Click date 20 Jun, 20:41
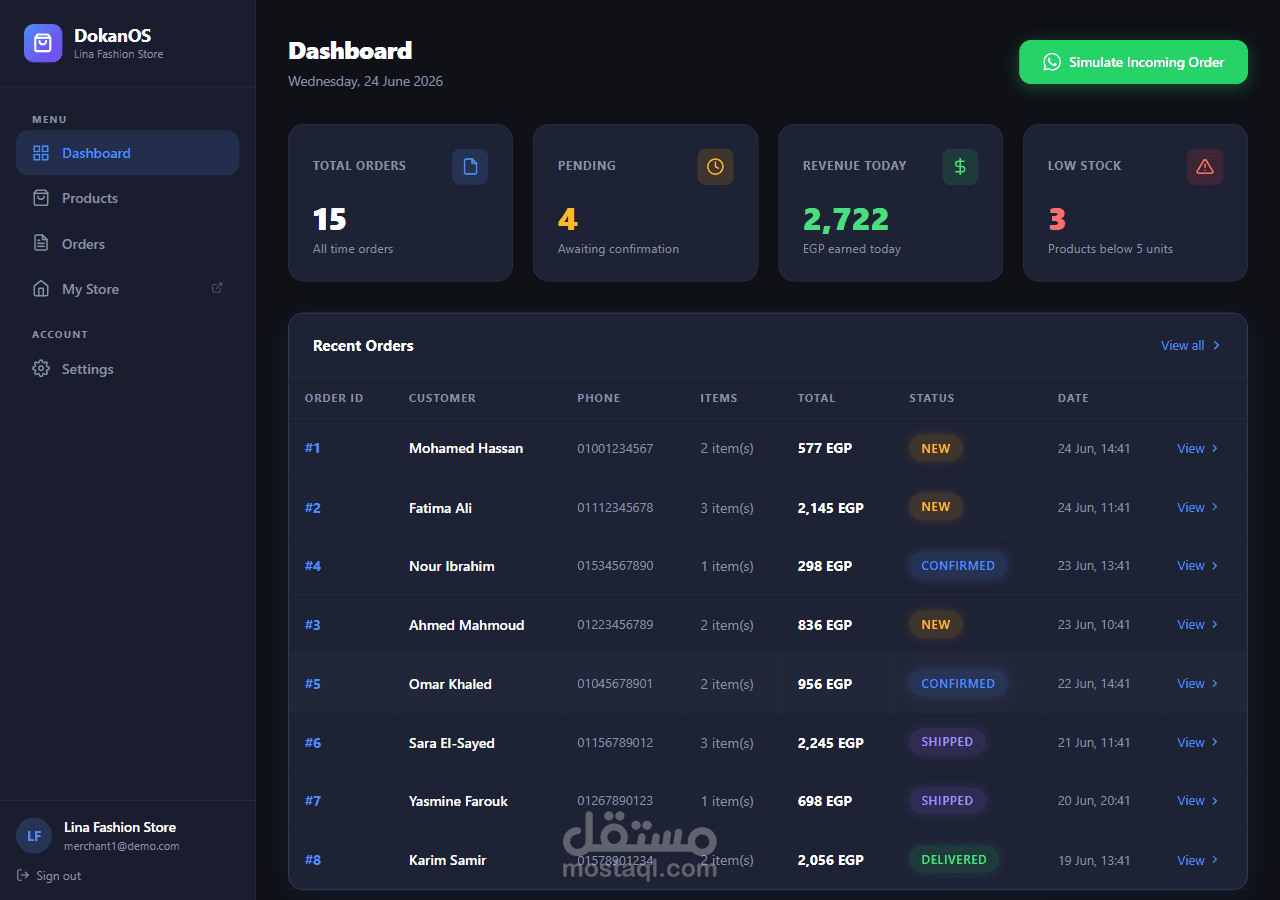This screenshot has height=900, width=1280. pos(1094,801)
